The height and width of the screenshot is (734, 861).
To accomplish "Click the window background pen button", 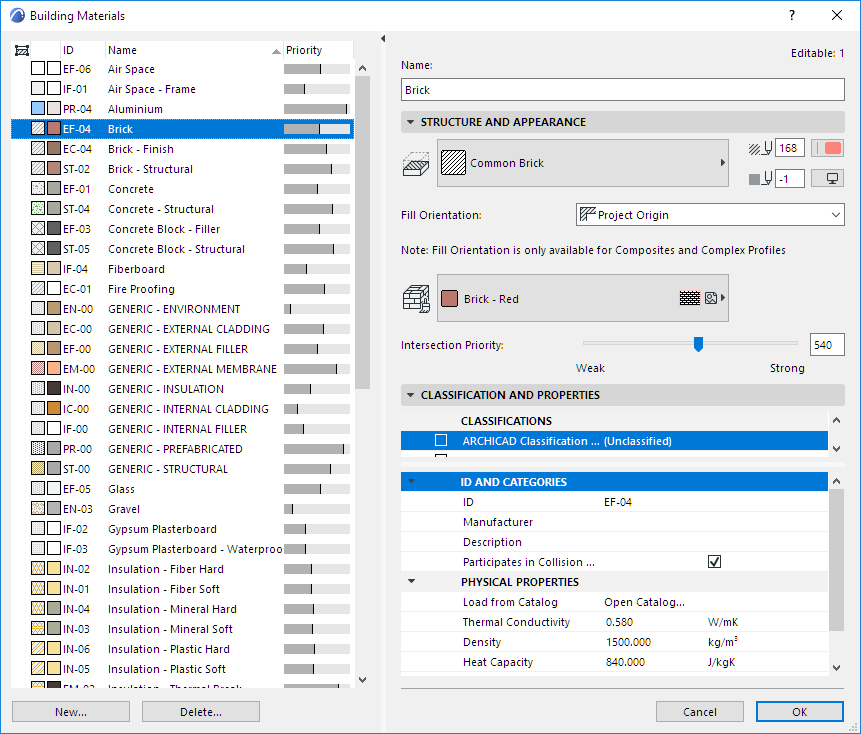I will tap(828, 178).
